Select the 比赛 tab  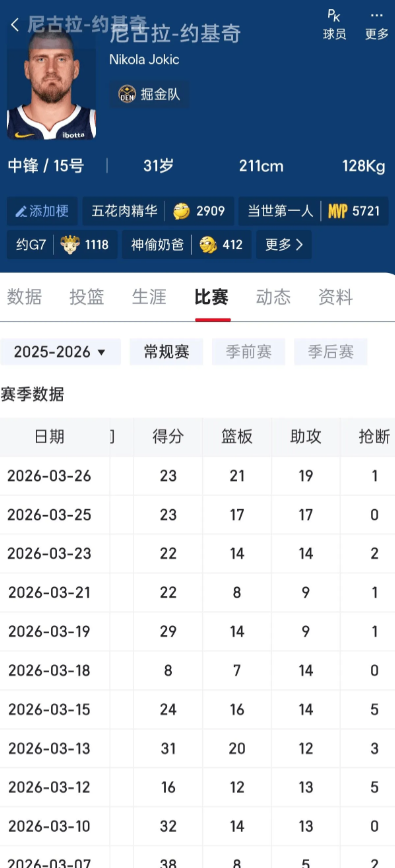click(212, 297)
